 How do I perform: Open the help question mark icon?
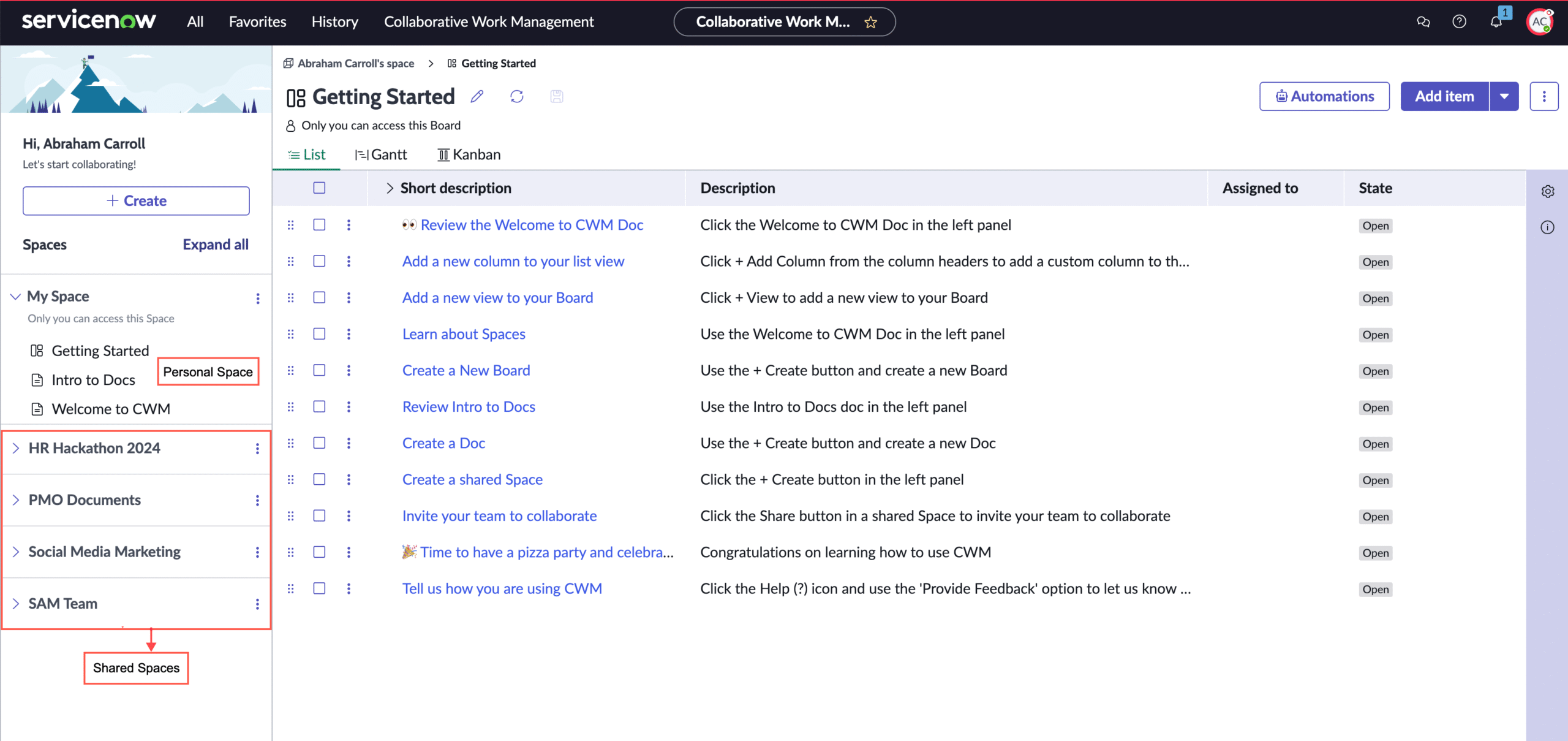click(1459, 22)
